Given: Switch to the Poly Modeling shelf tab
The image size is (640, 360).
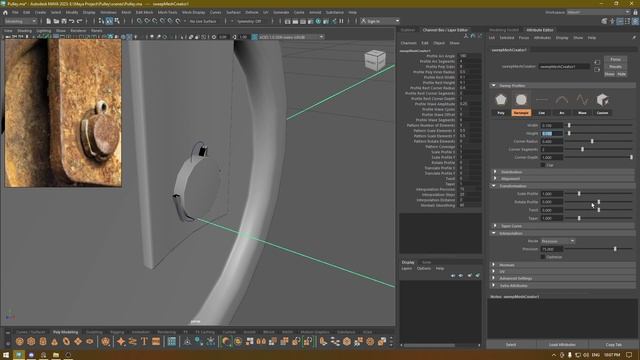Looking at the screenshot, I should [65, 332].
